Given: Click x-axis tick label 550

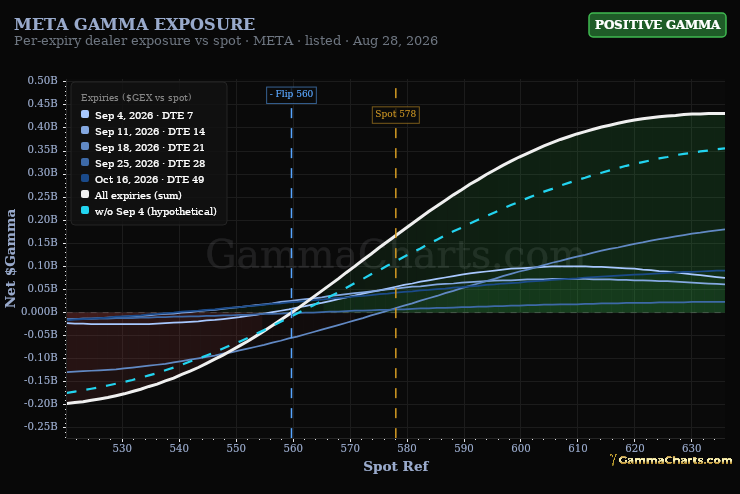Looking at the screenshot, I should pos(236,448).
